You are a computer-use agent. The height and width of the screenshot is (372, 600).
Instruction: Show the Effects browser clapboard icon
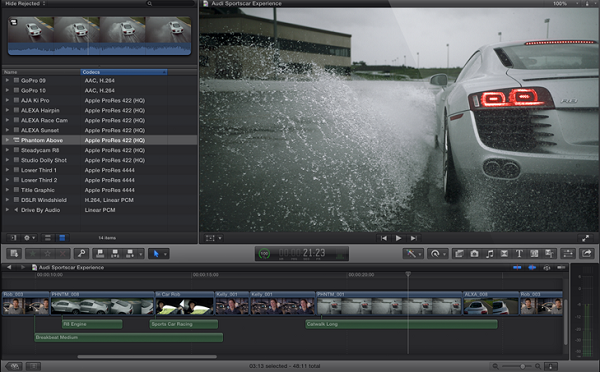(459, 253)
